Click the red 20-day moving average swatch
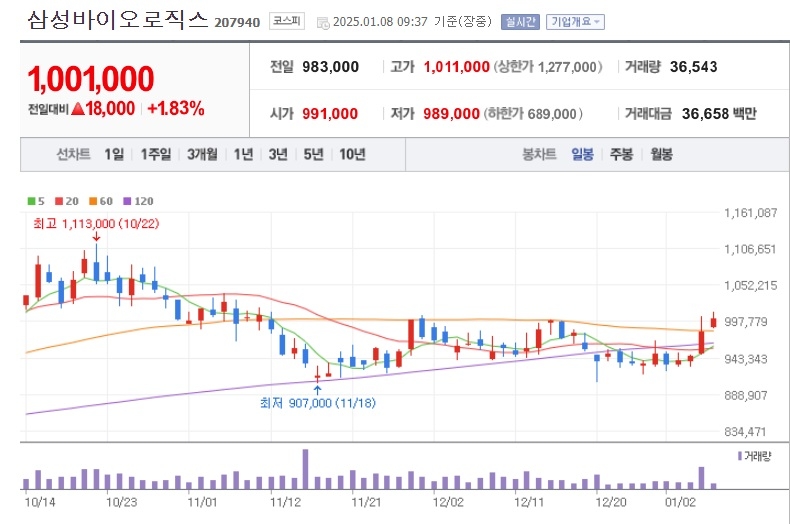The width and height of the screenshot is (790, 524). 59,201
